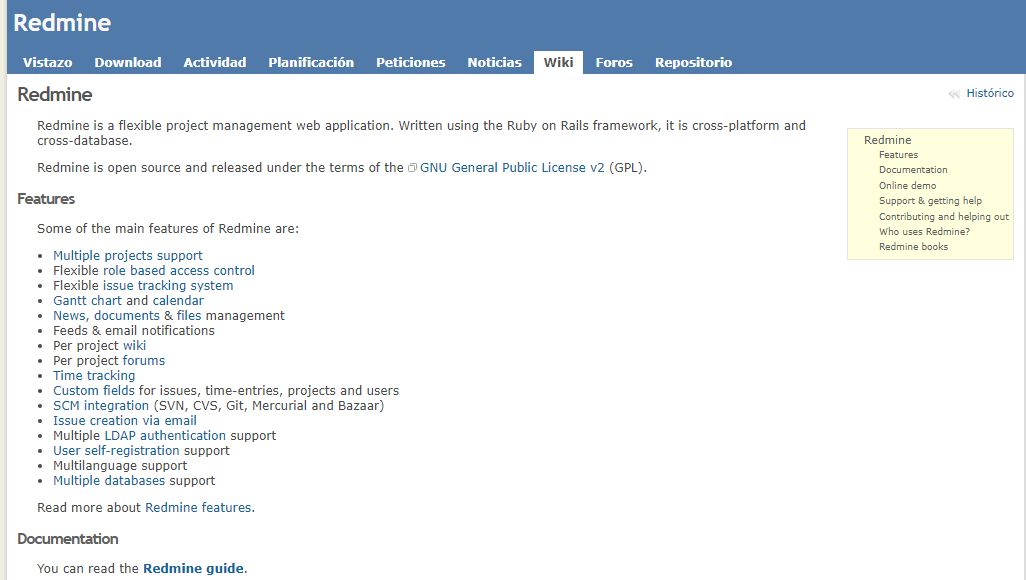Click the Histórico link
This screenshot has width=1026, height=580.
(x=989, y=94)
